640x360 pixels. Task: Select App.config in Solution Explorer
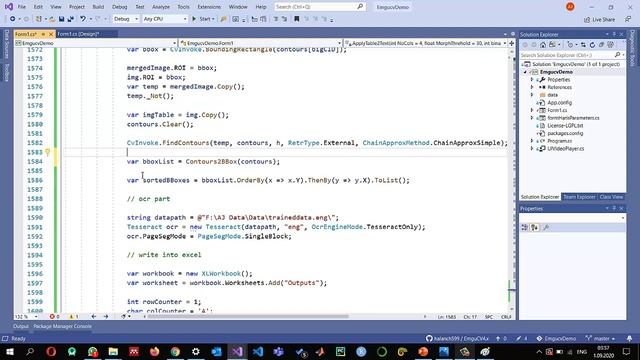[x=559, y=102]
